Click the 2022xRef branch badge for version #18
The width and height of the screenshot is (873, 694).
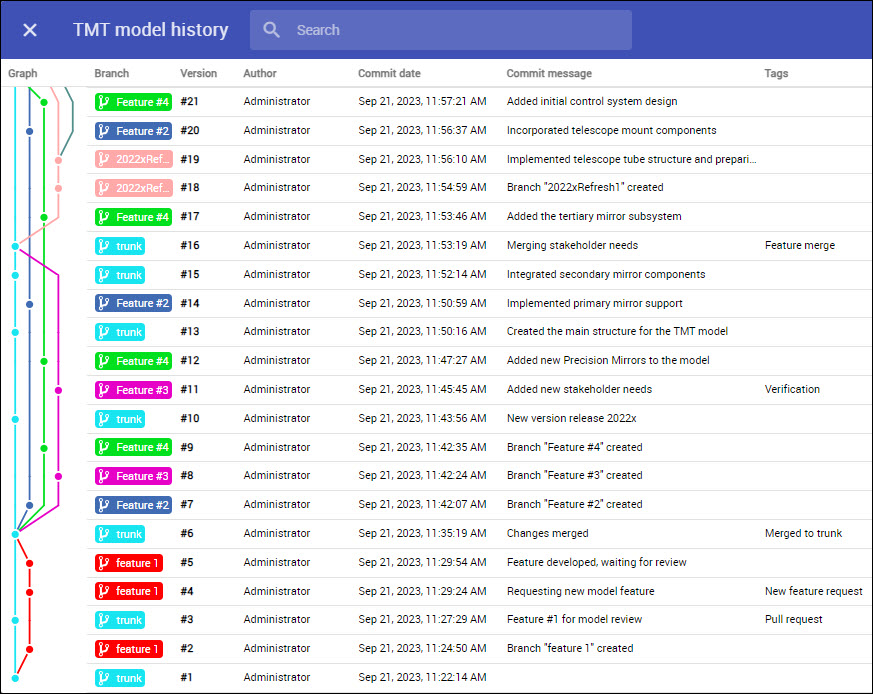click(133, 188)
